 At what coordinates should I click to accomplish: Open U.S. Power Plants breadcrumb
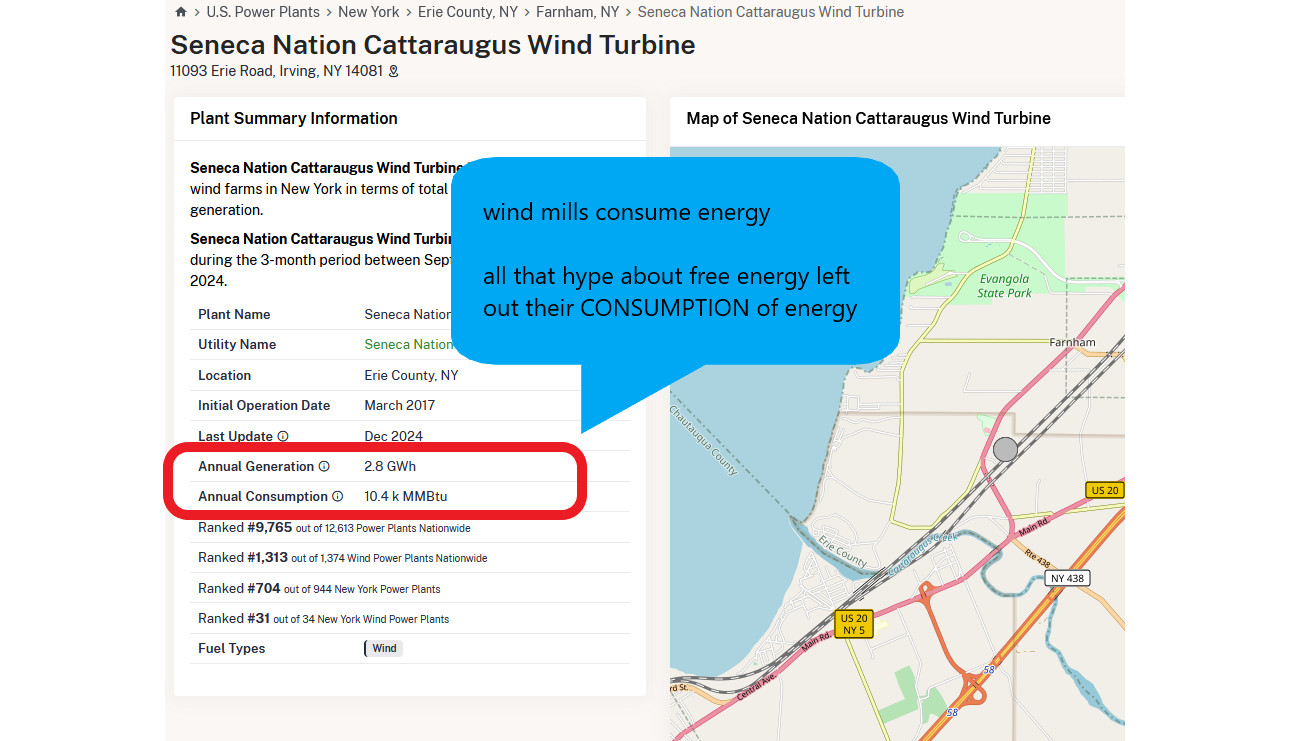[263, 12]
